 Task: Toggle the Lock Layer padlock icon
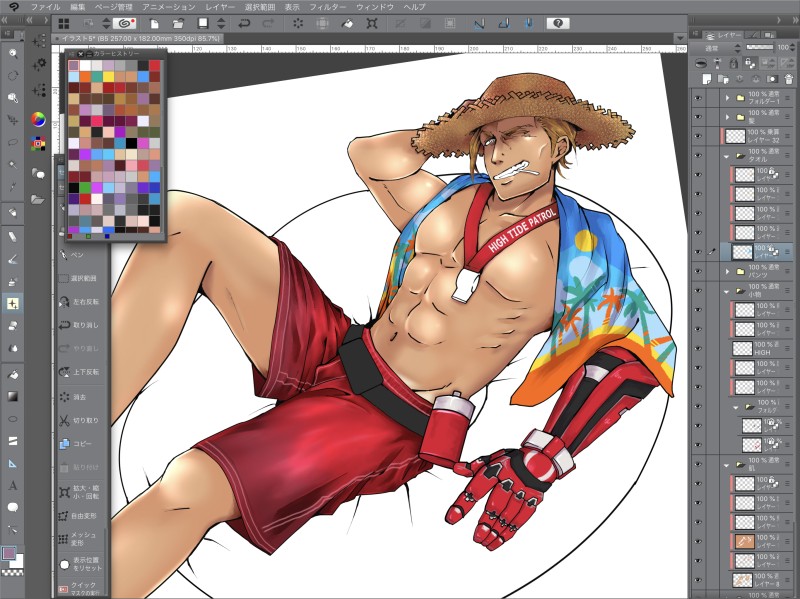(x=734, y=63)
